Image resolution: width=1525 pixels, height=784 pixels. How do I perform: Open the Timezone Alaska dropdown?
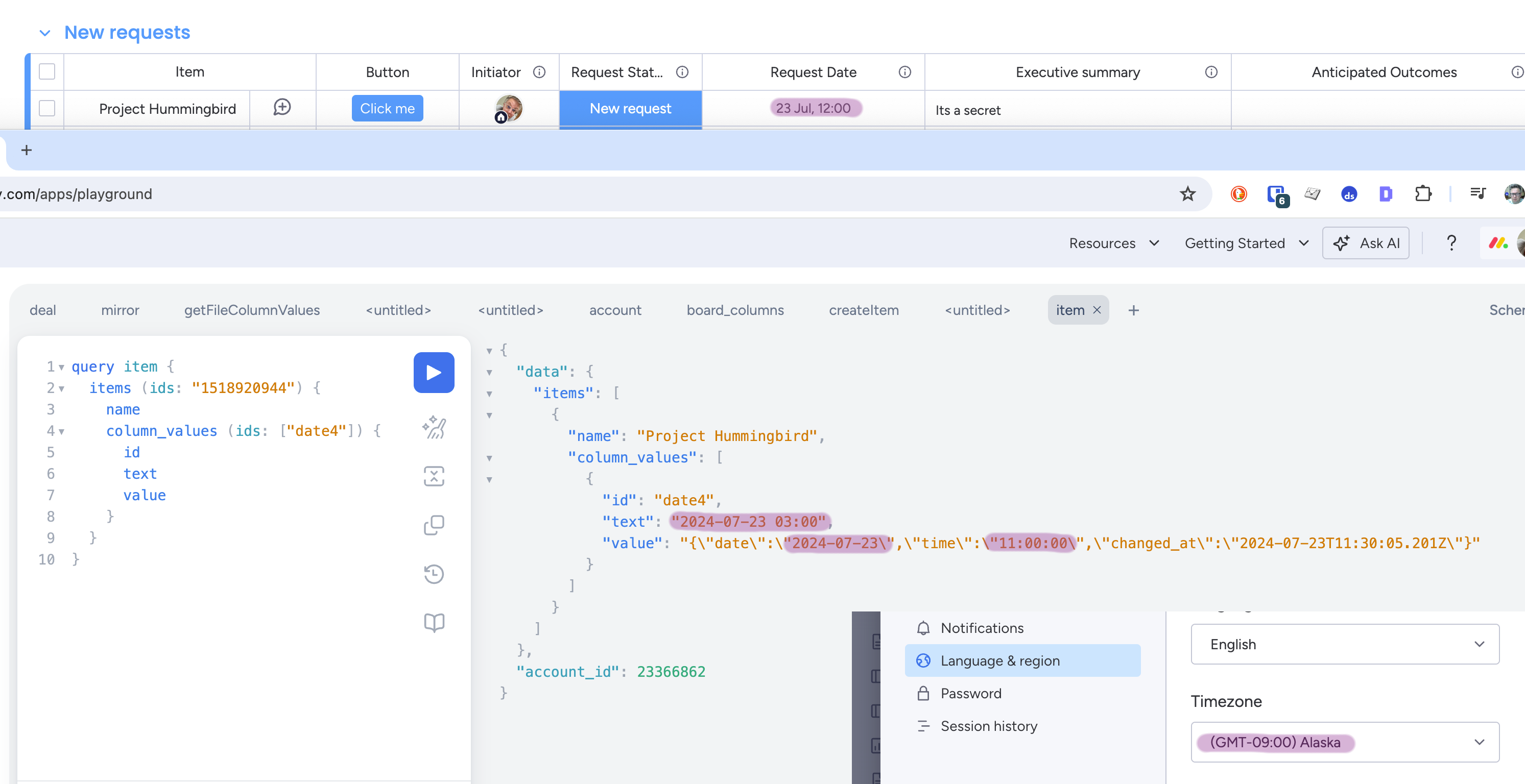click(1344, 742)
